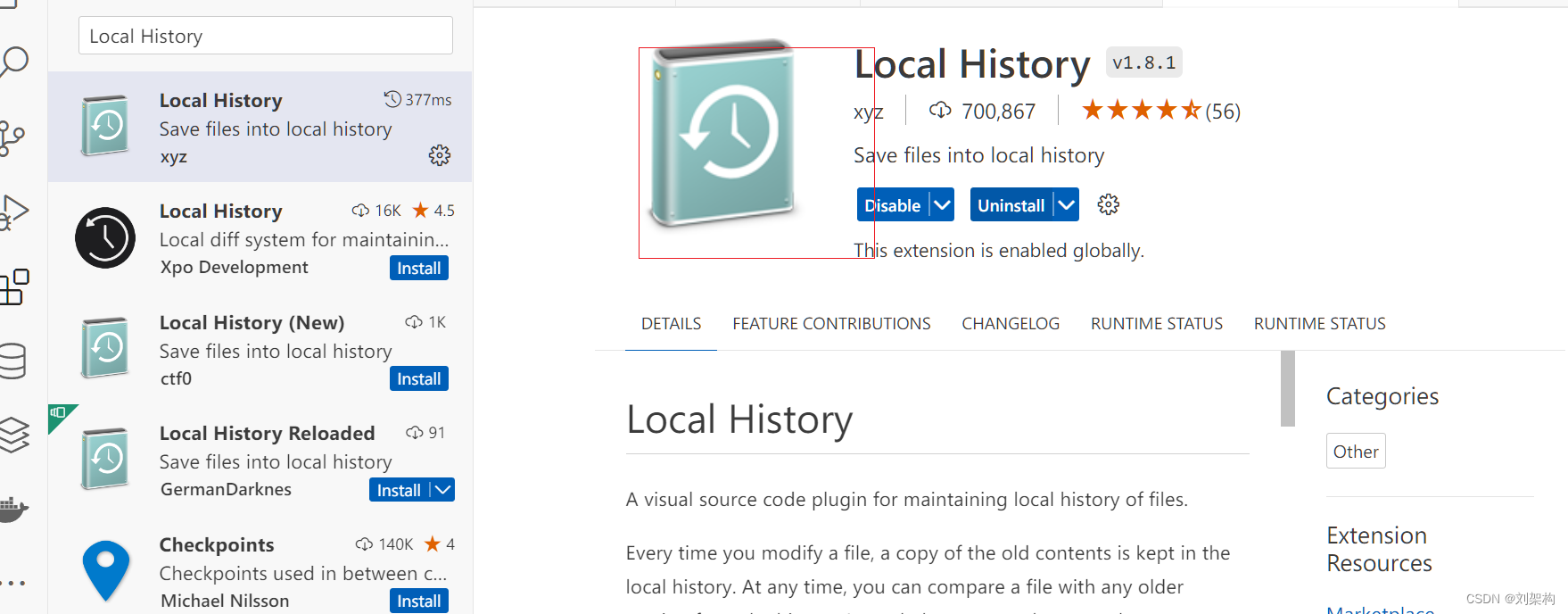Click the 4.5 star rating on Xpo Local History

click(x=433, y=211)
